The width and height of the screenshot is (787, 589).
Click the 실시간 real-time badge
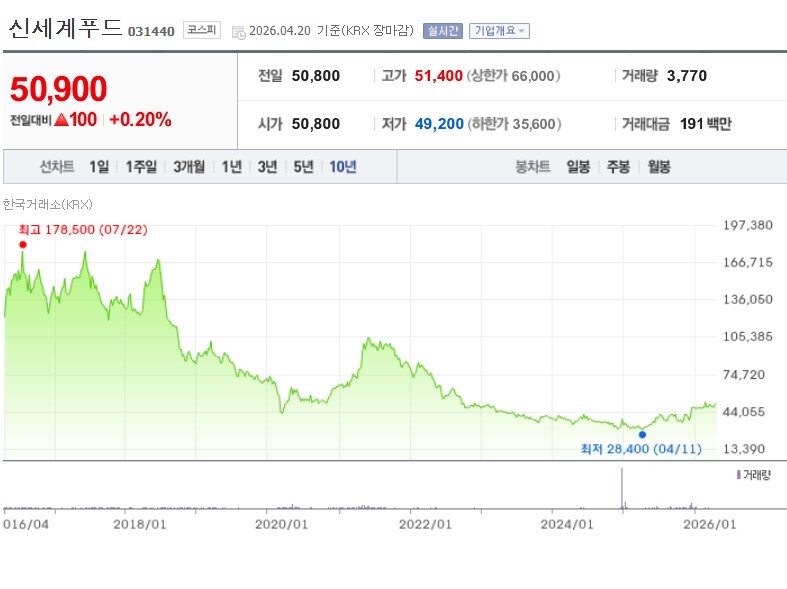coord(442,31)
